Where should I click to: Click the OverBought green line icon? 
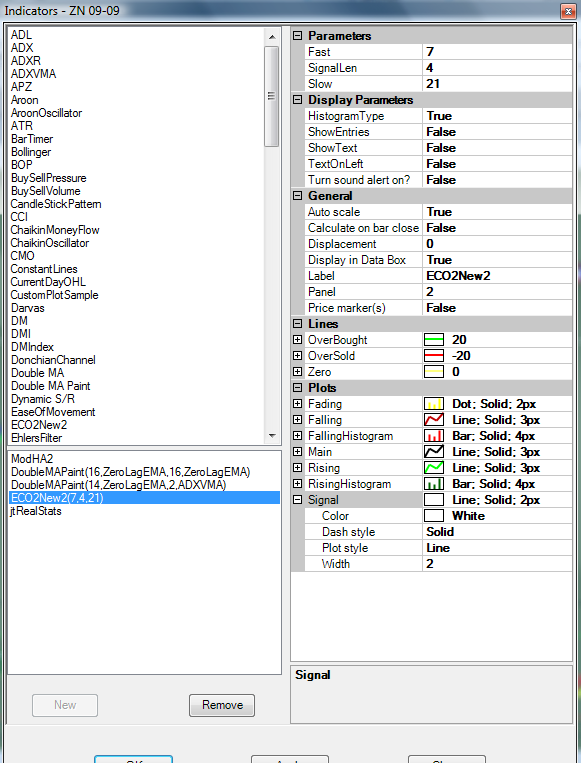(434, 340)
